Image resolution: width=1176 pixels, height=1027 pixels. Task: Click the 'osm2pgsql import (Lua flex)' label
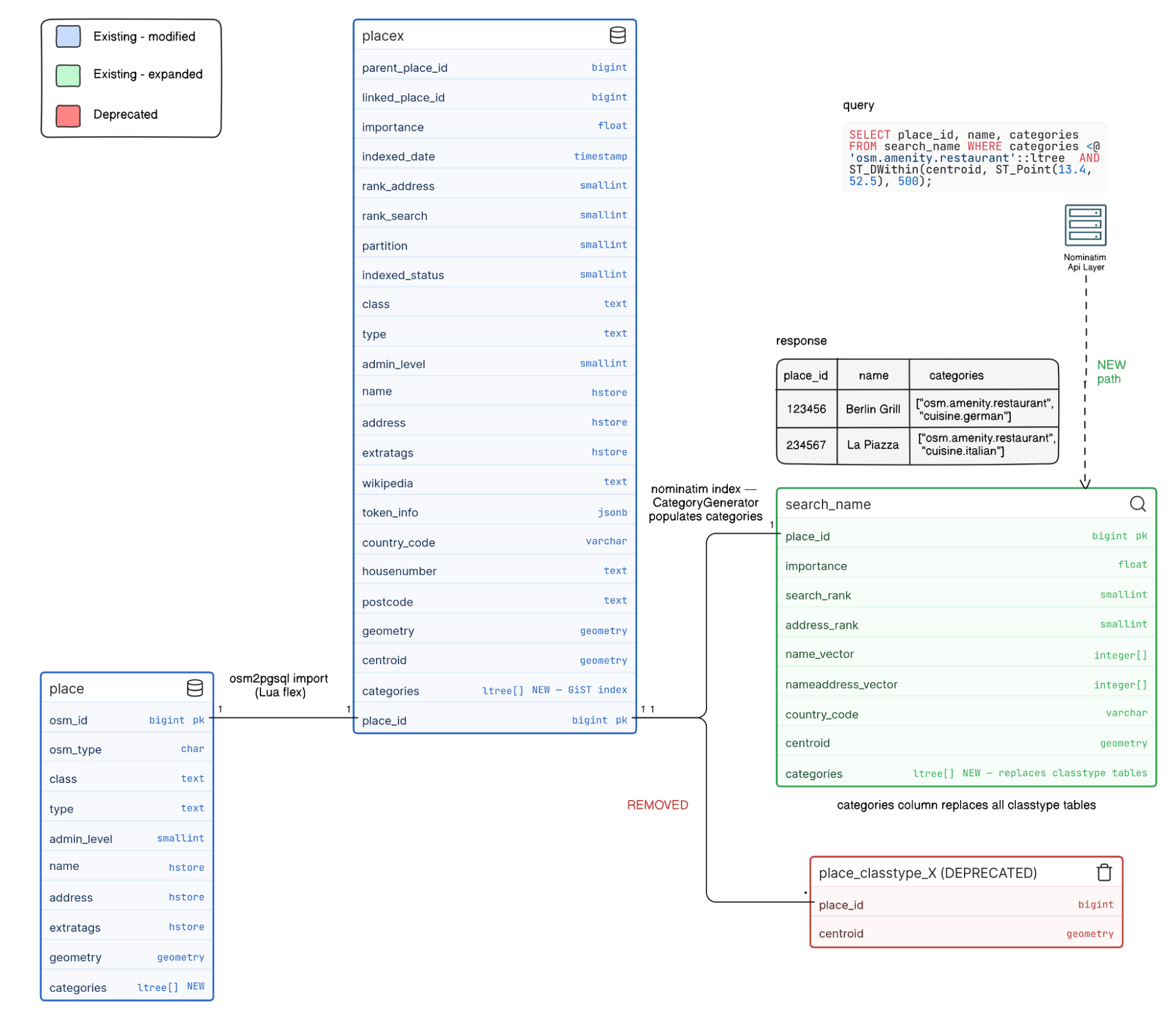point(278,685)
